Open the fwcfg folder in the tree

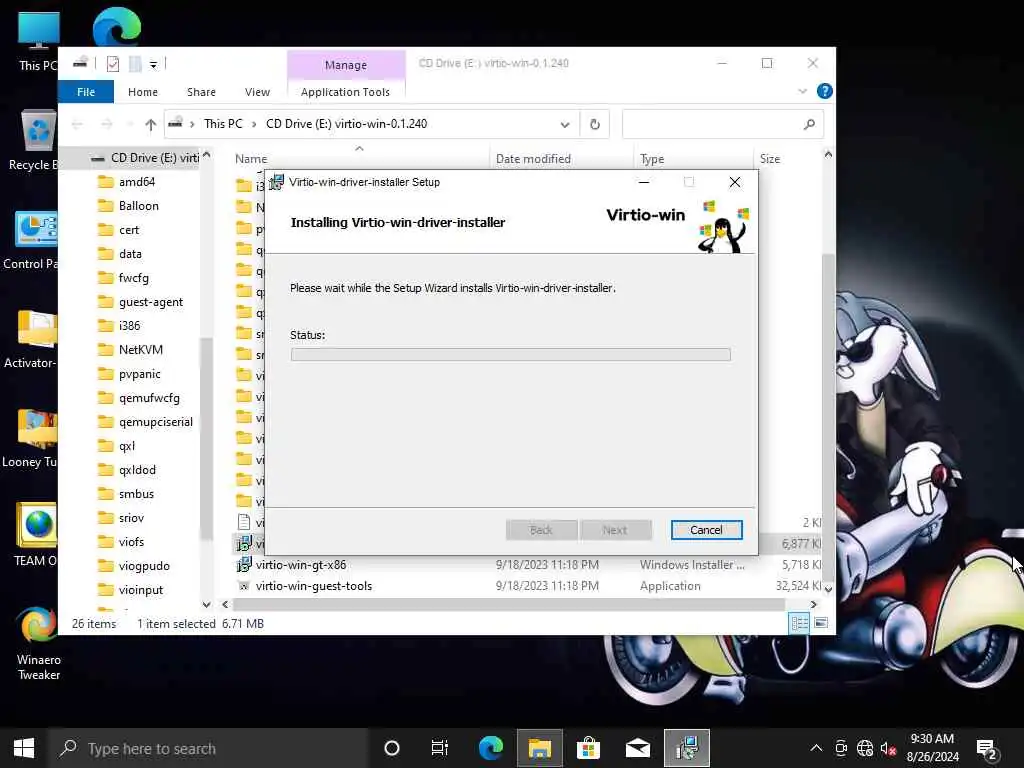(133, 278)
